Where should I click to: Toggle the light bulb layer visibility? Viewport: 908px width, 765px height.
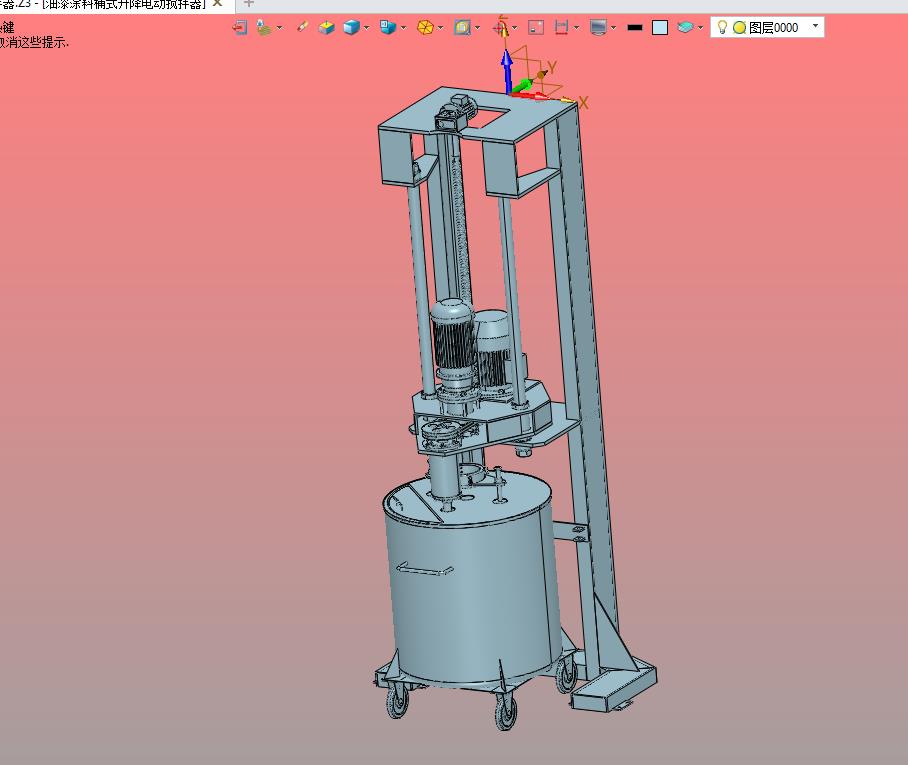[x=722, y=27]
